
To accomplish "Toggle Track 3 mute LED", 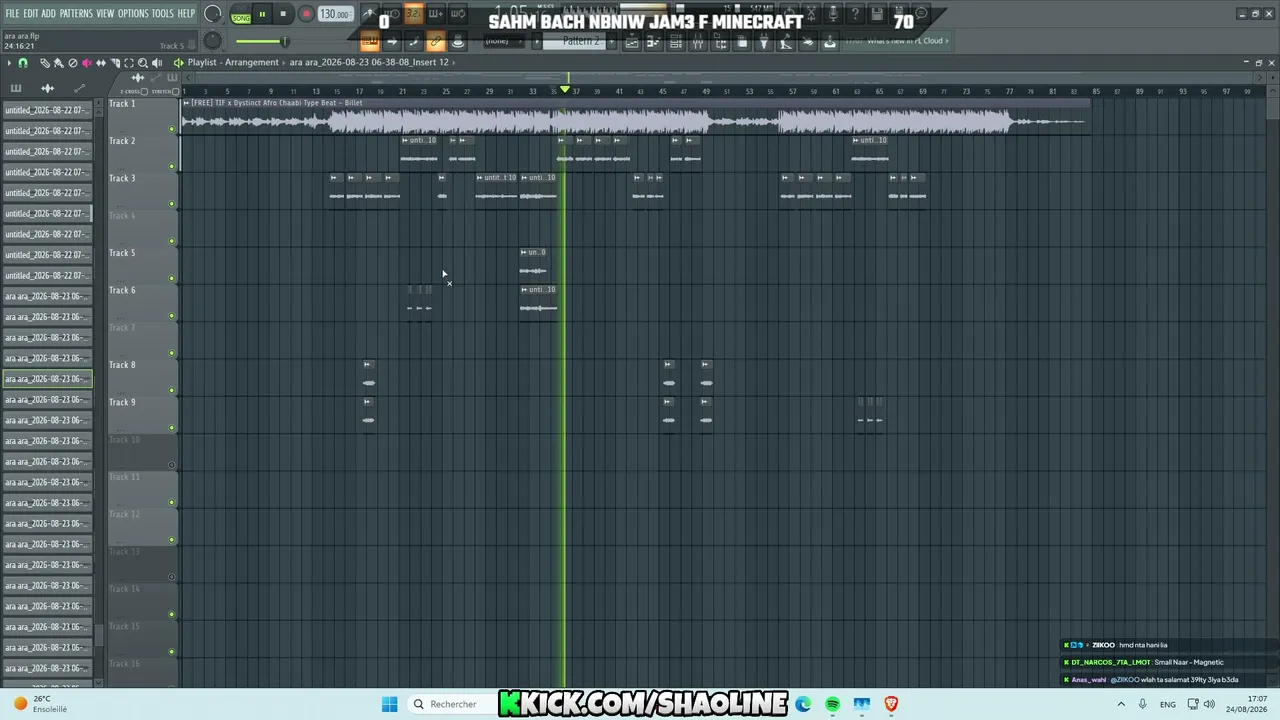I will (x=172, y=204).
